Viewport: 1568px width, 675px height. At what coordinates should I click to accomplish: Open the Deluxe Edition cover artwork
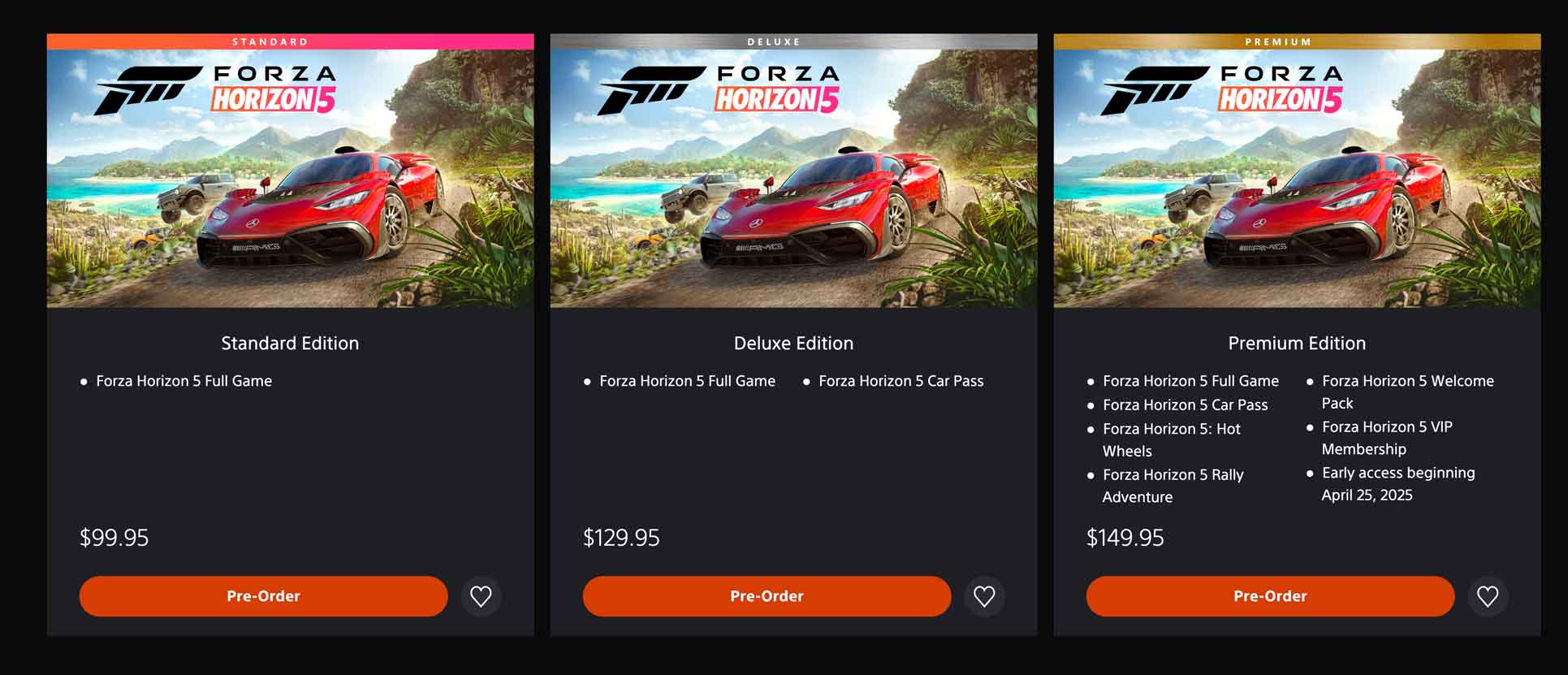click(793, 179)
